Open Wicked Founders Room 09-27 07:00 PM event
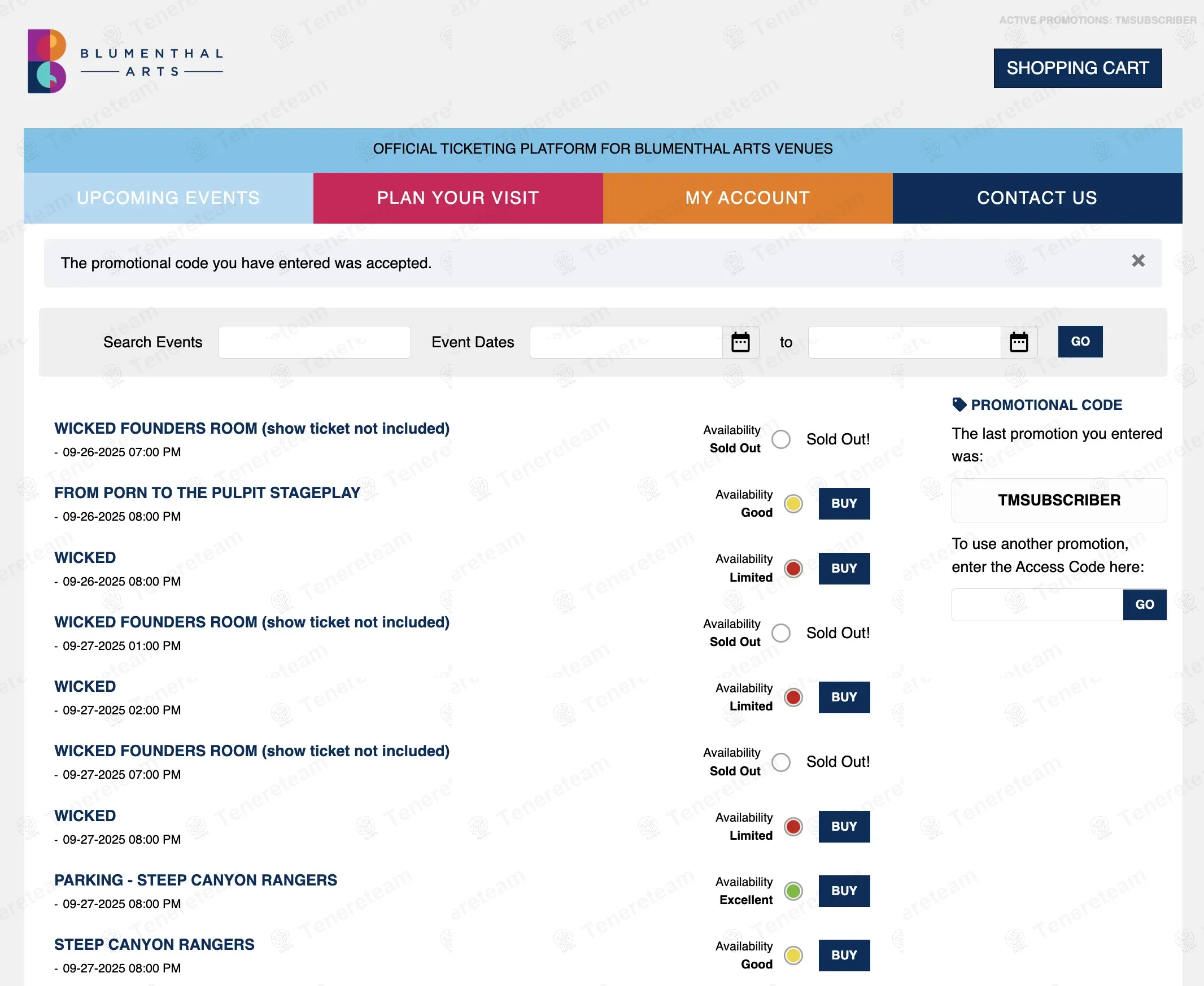This screenshot has height=986, width=1204. pyautogui.click(x=252, y=751)
